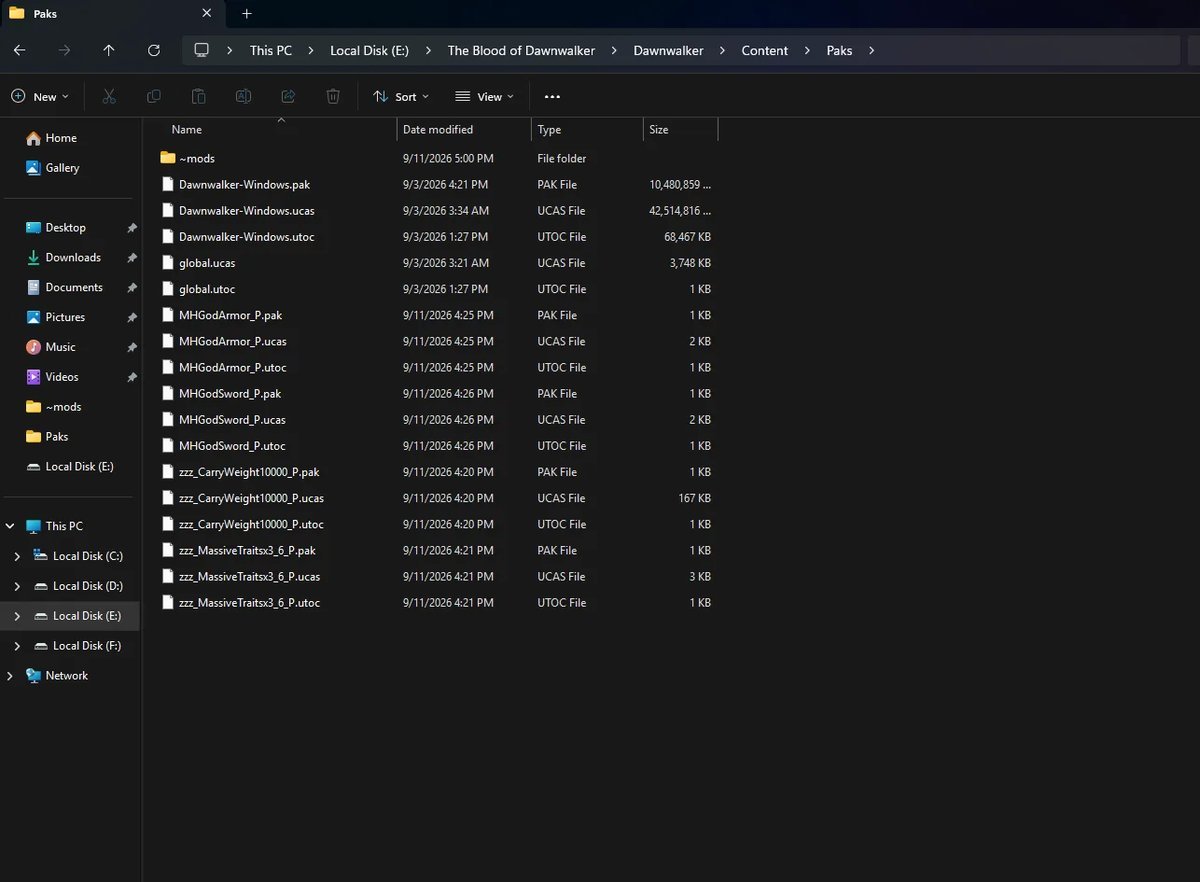Expand the Network tree node

[x=11, y=676]
